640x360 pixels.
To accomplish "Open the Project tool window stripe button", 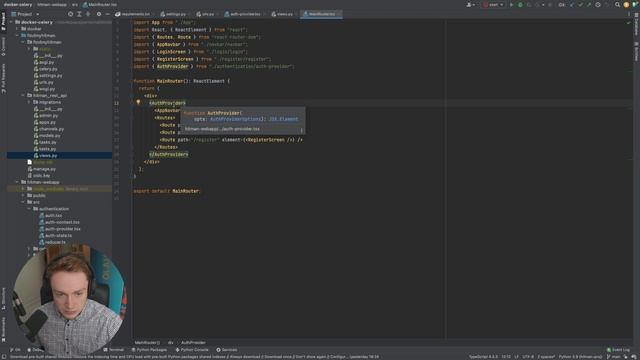I will point(3,21).
